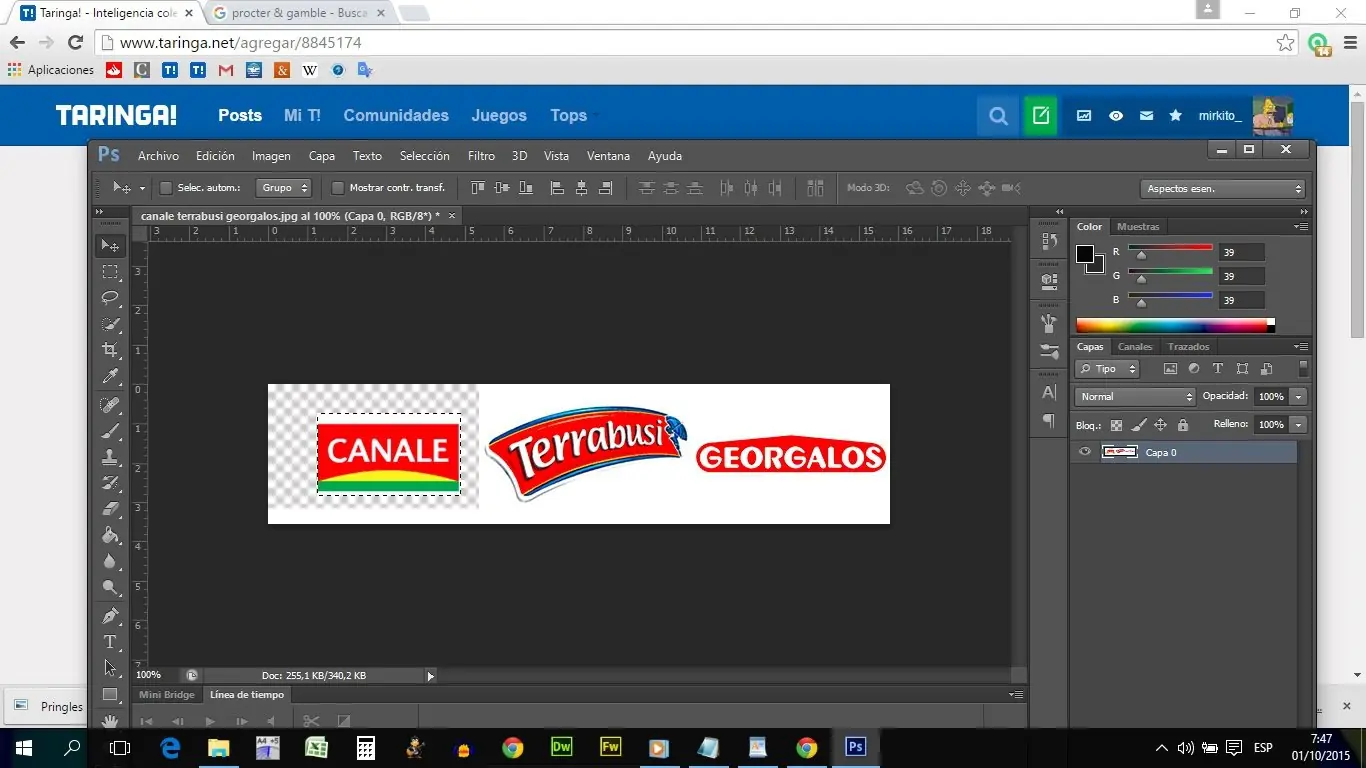Toggle lock position for the layer
1366x768 pixels.
(1161, 425)
